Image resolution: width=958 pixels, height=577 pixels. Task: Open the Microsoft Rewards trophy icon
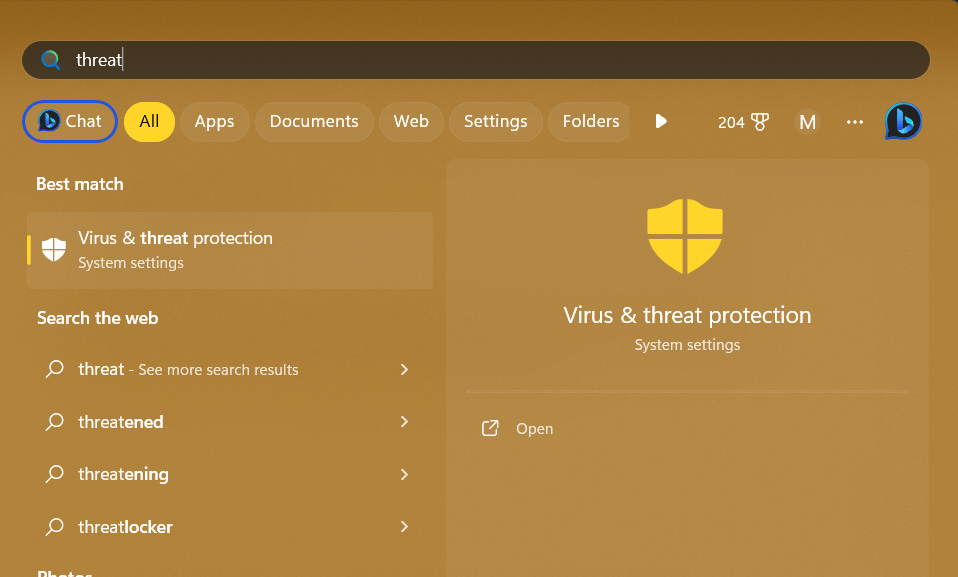(760, 122)
